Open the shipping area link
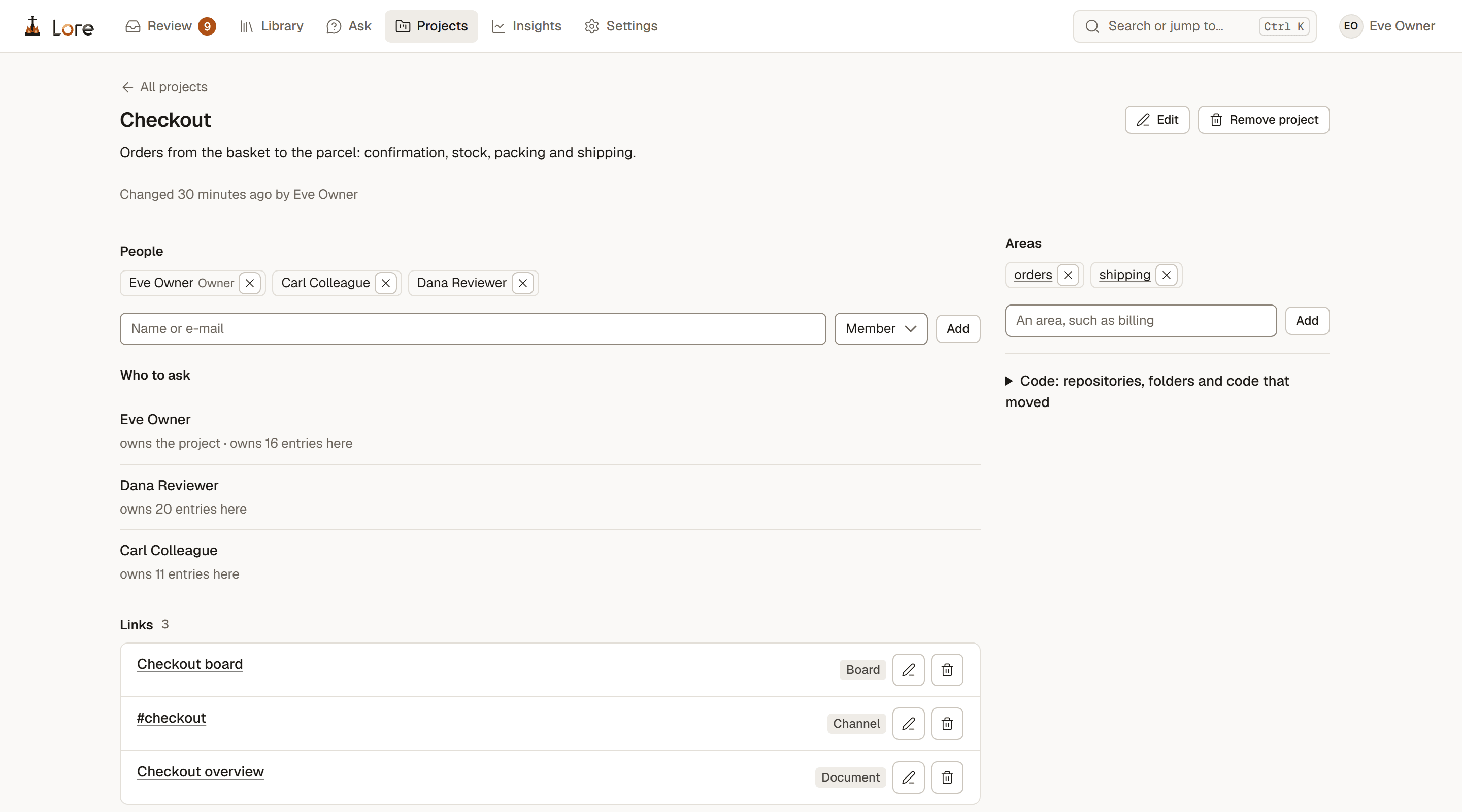Viewport: 1462px width, 812px height. (1124, 275)
